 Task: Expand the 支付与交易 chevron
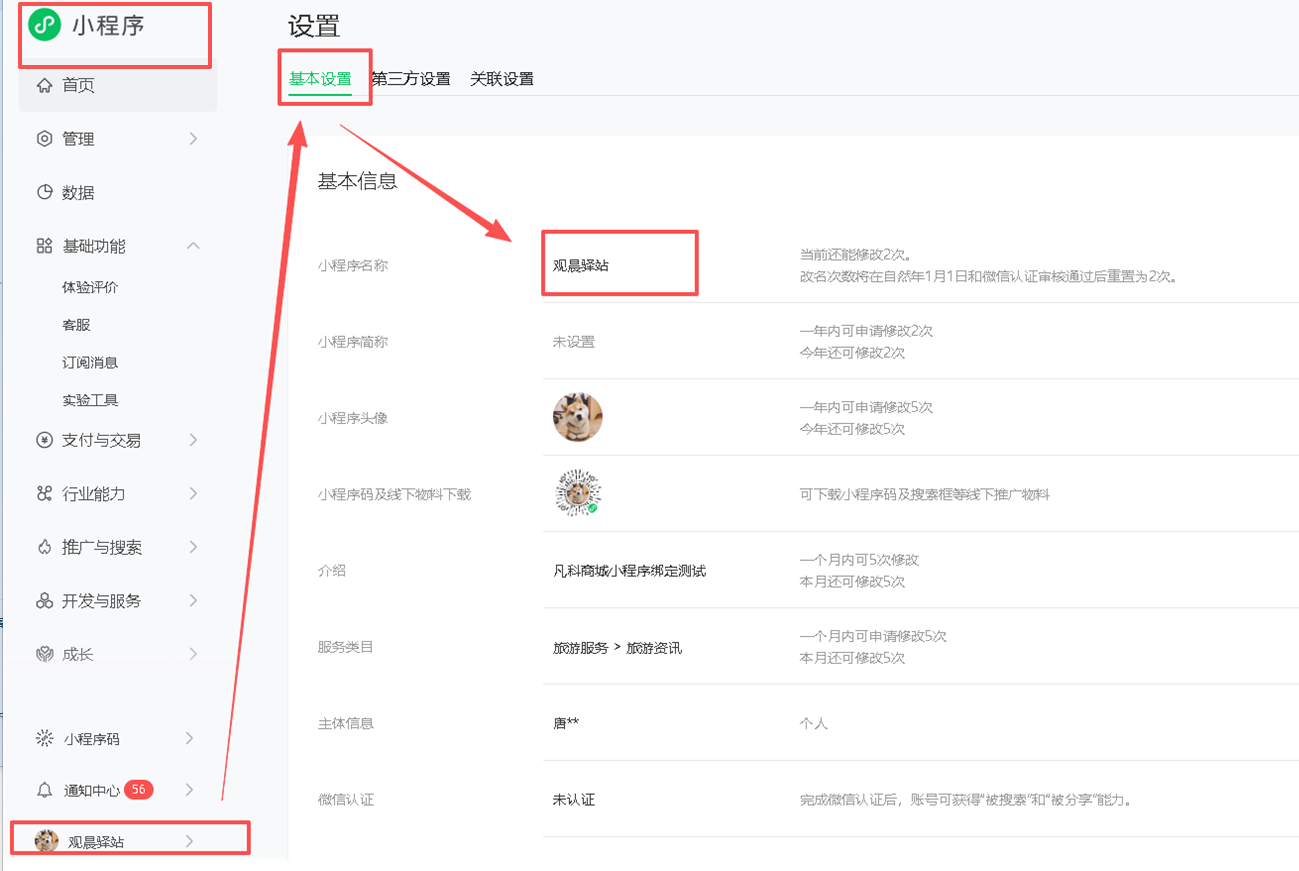pos(193,440)
